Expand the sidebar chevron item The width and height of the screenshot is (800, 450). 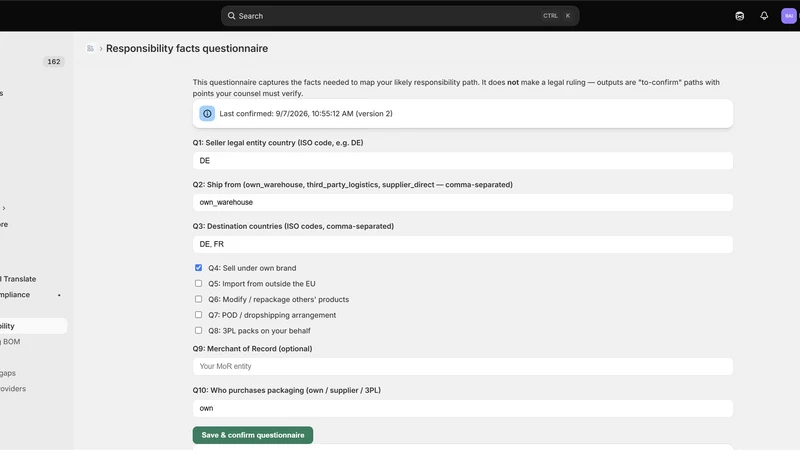coord(4,208)
